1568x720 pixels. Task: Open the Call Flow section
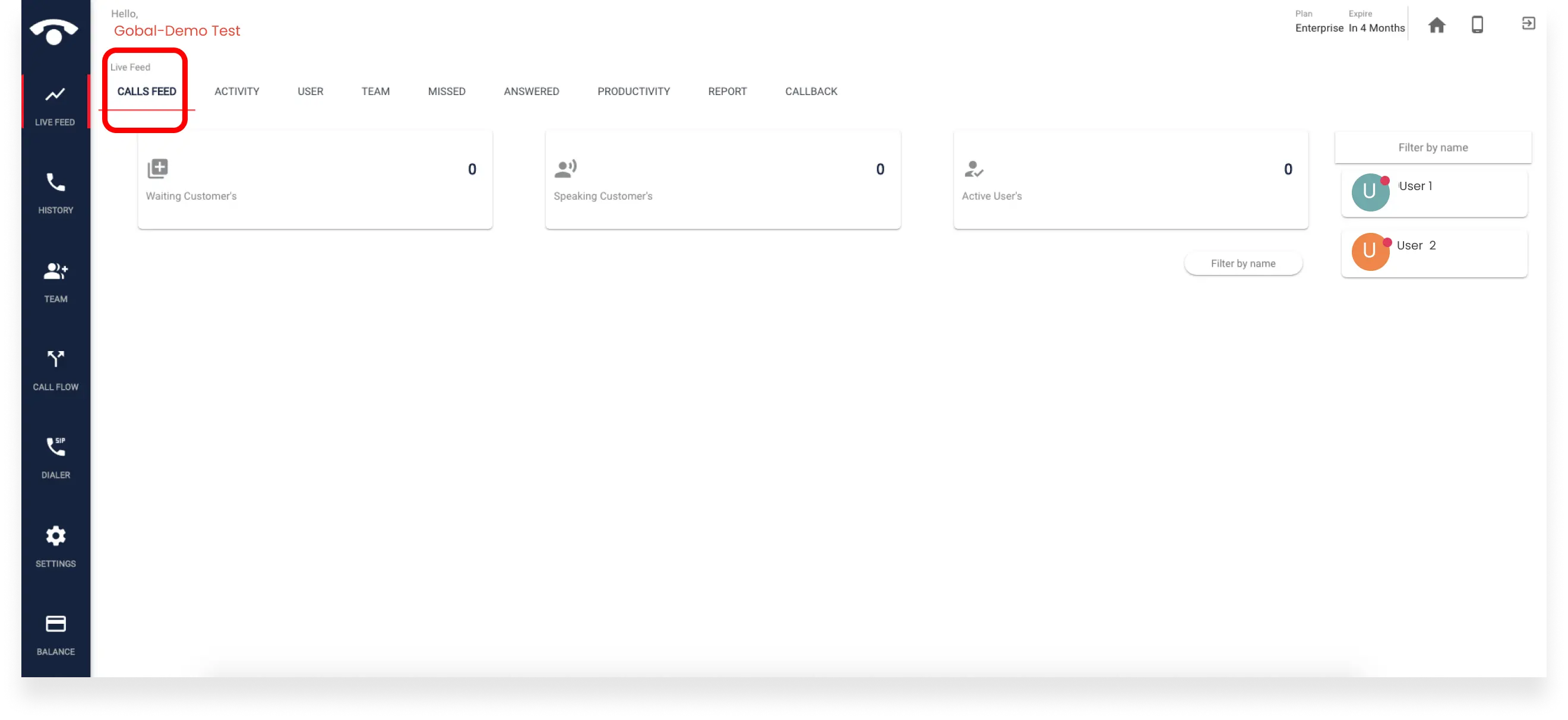[55, 368]
